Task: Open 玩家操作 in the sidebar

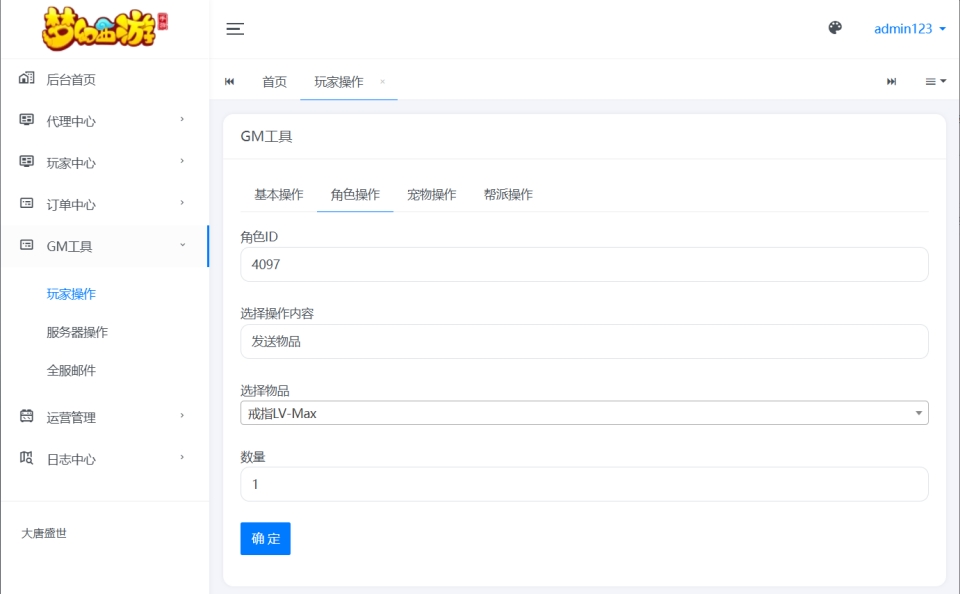Action: pos(71,294)
